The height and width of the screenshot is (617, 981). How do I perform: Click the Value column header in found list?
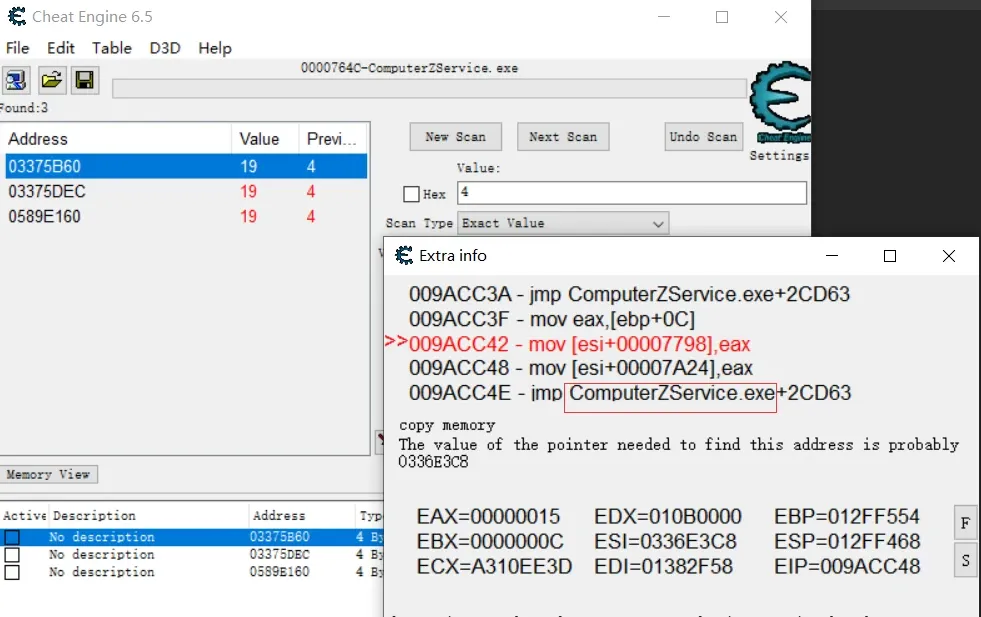(265, 139)
